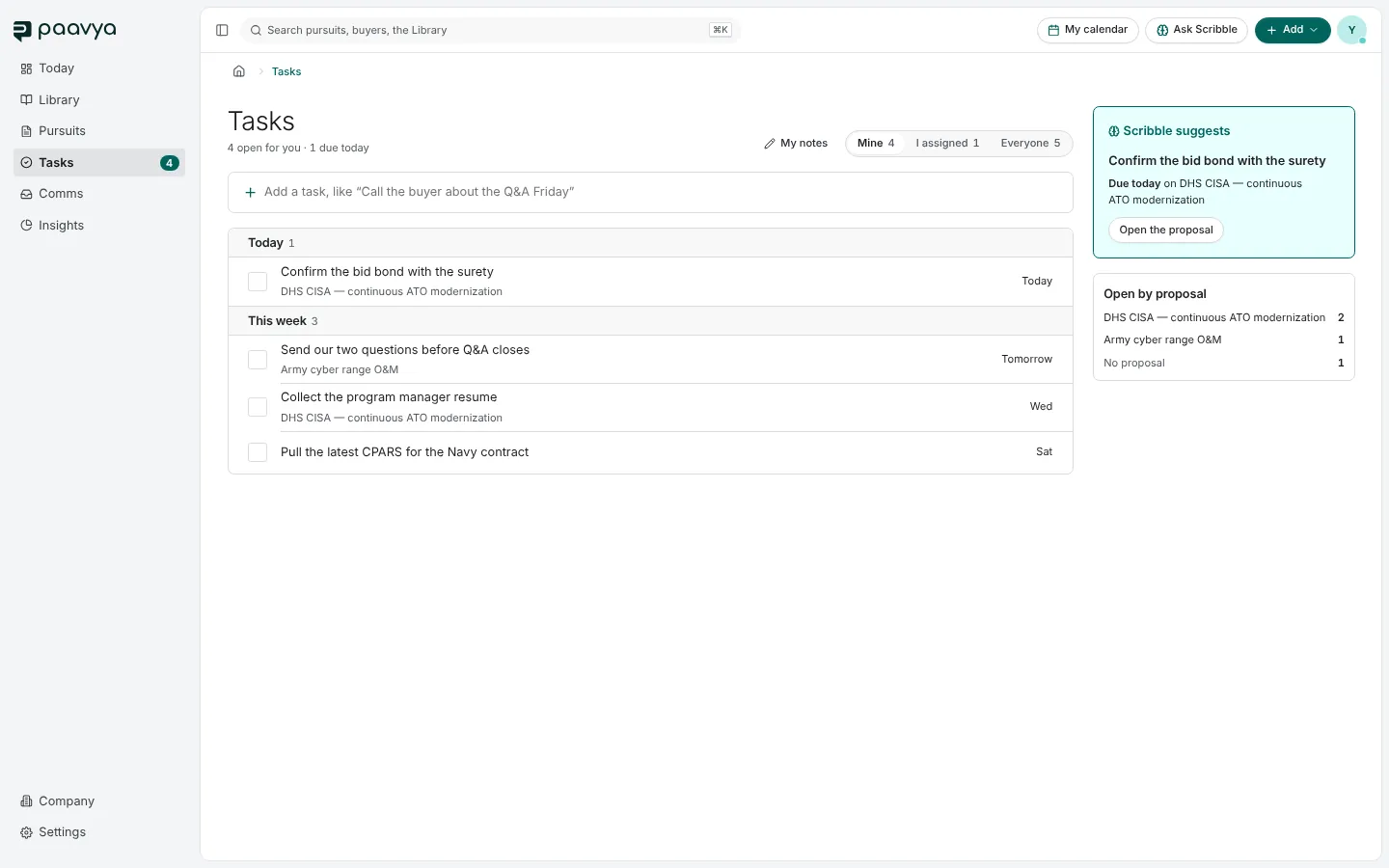
Task: Open Pull the latest CPARS task title
Action: 404,452
